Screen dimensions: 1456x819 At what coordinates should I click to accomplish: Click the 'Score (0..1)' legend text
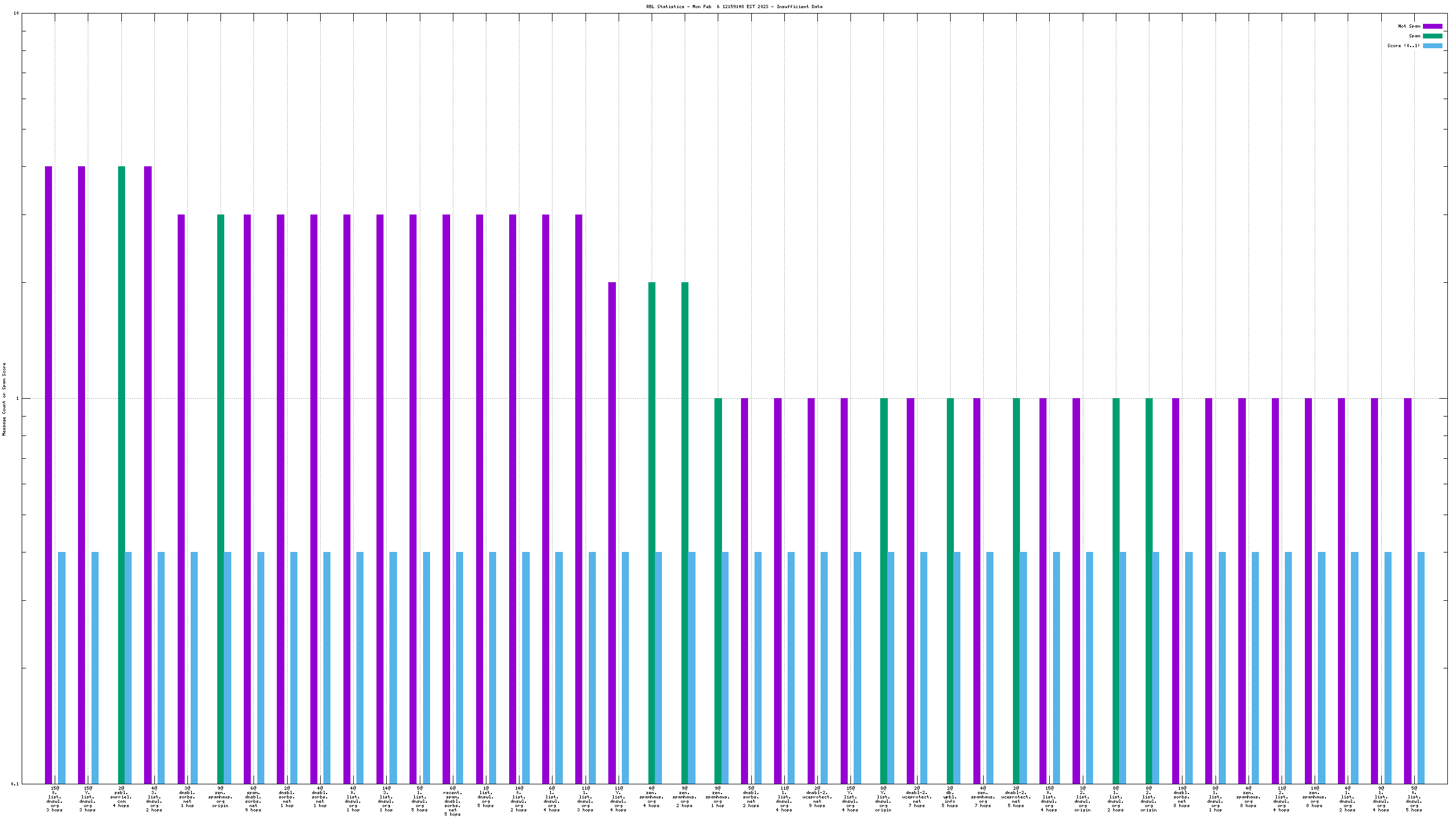(1403, 46)
